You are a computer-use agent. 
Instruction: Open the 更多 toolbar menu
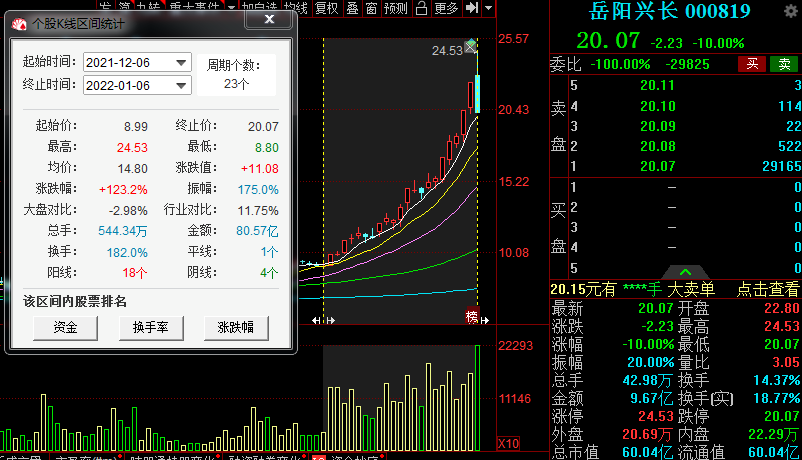[x=446, y=8]
